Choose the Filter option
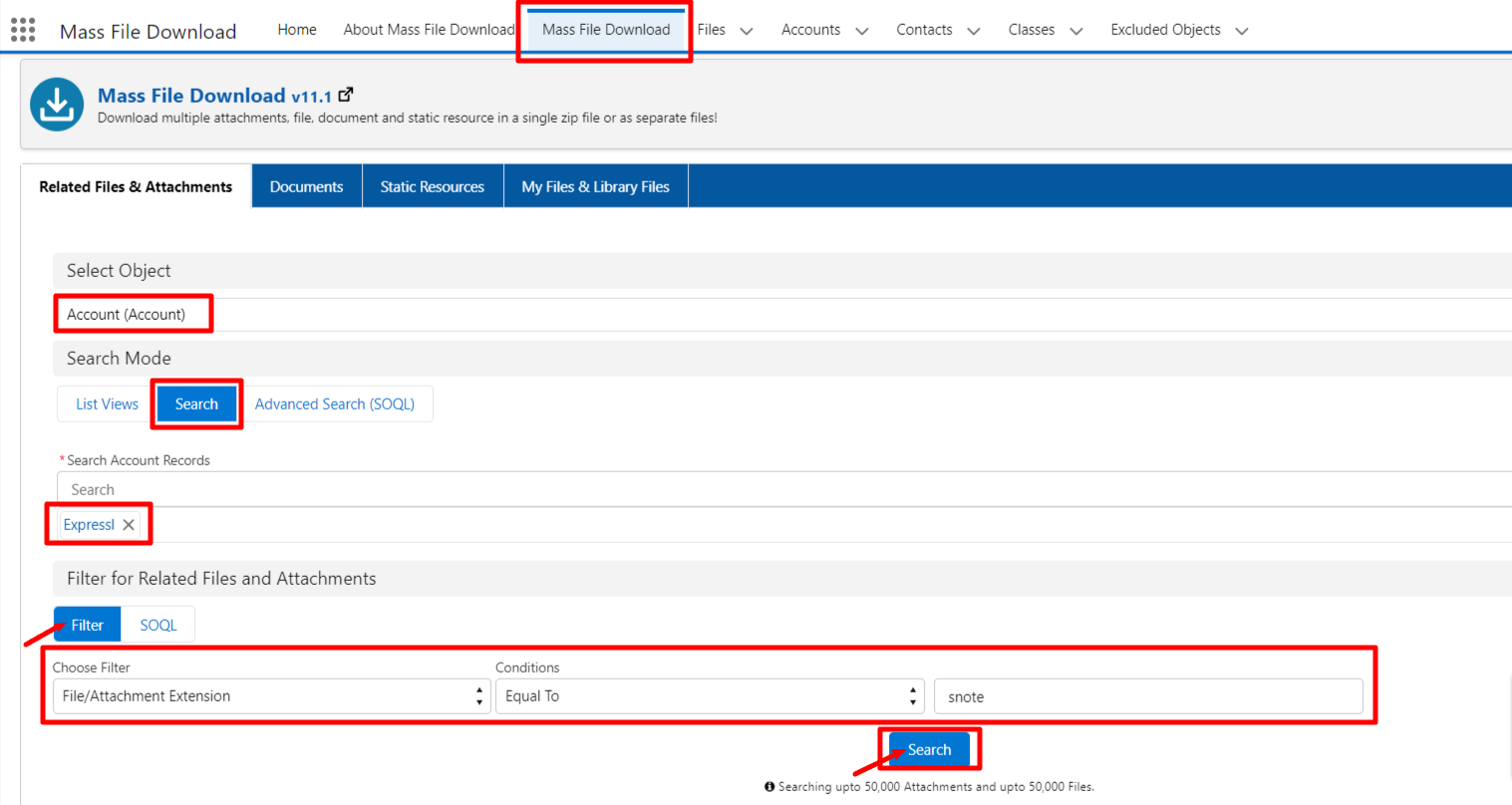The width and height of the screenshot is (1512, 805). pos(88,626)
